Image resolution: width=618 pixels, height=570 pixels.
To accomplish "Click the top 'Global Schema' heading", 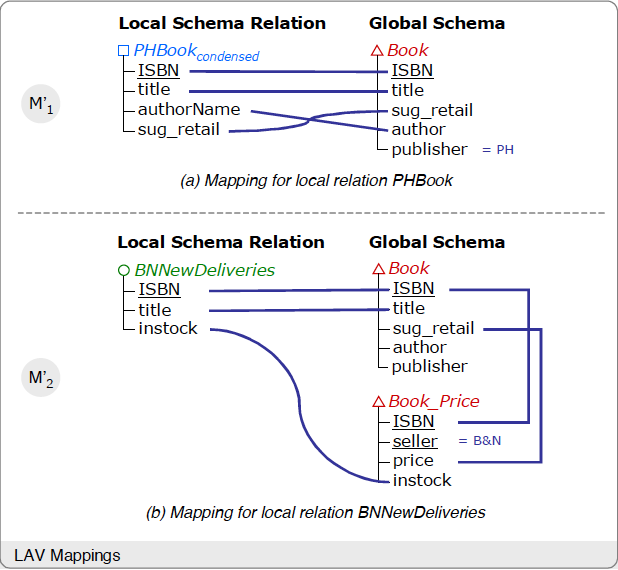I will (x=437, y=23).
